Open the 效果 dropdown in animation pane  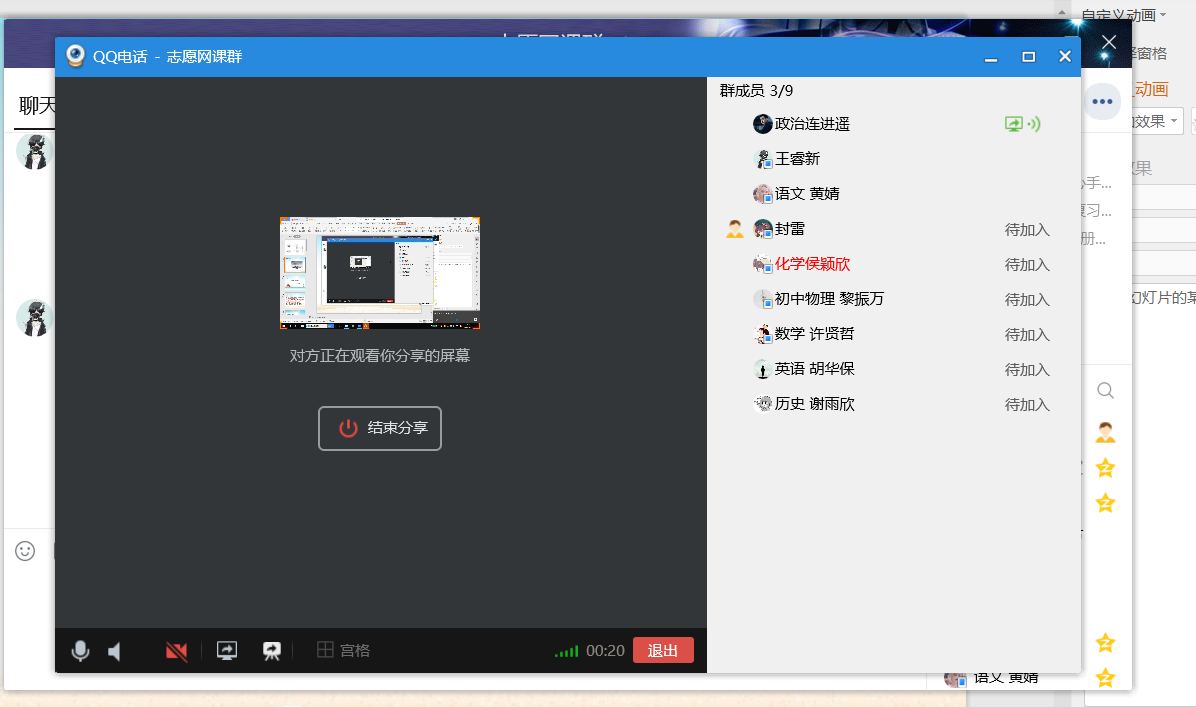click(1157, 122)
